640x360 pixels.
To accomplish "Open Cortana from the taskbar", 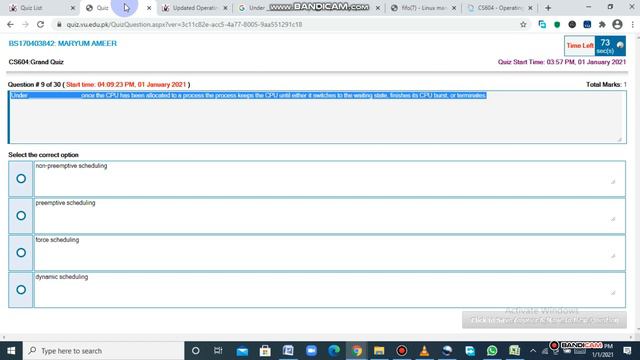I will [x=196, y=351].
